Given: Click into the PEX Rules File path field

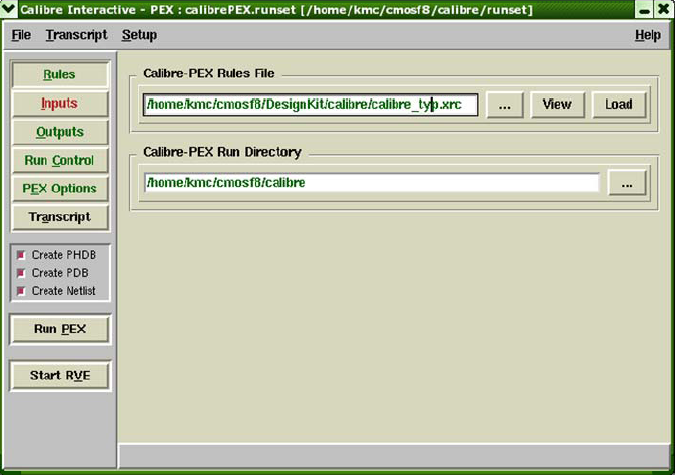Looking at the screenshot, I should 310,105.
